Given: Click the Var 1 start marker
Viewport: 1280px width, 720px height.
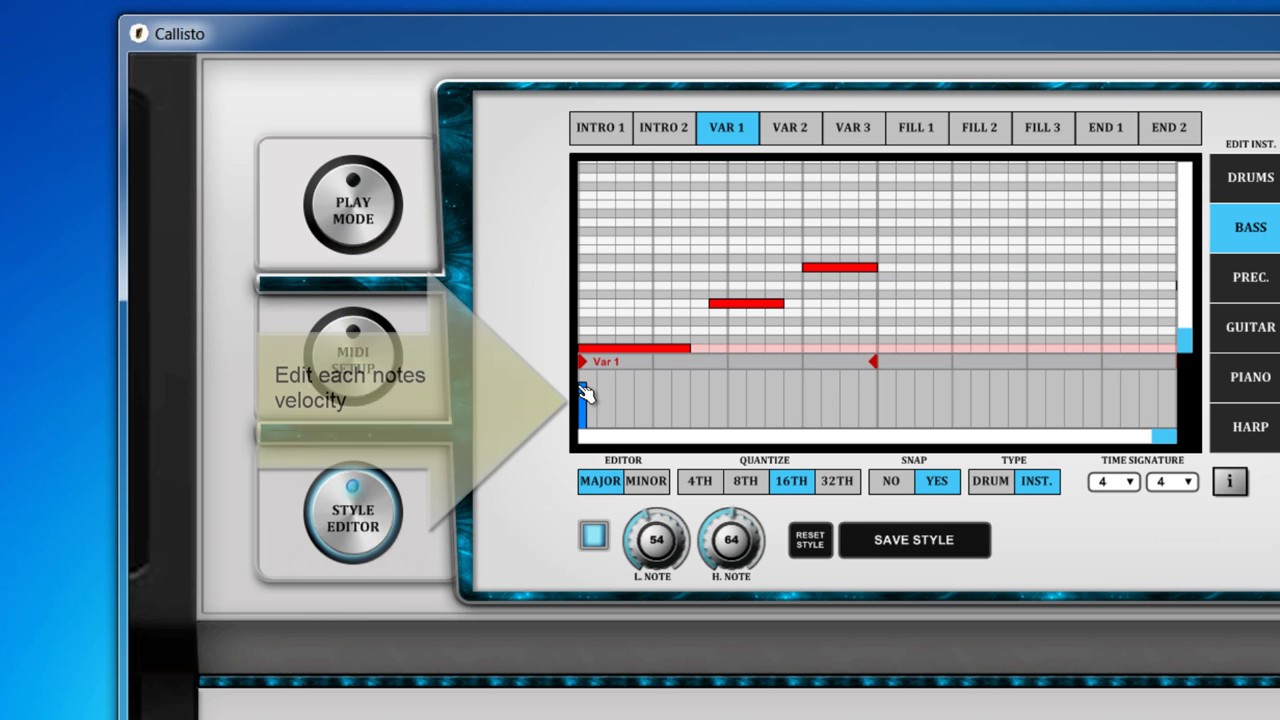Looking at the screenshot, I should (x=583, y=361).
